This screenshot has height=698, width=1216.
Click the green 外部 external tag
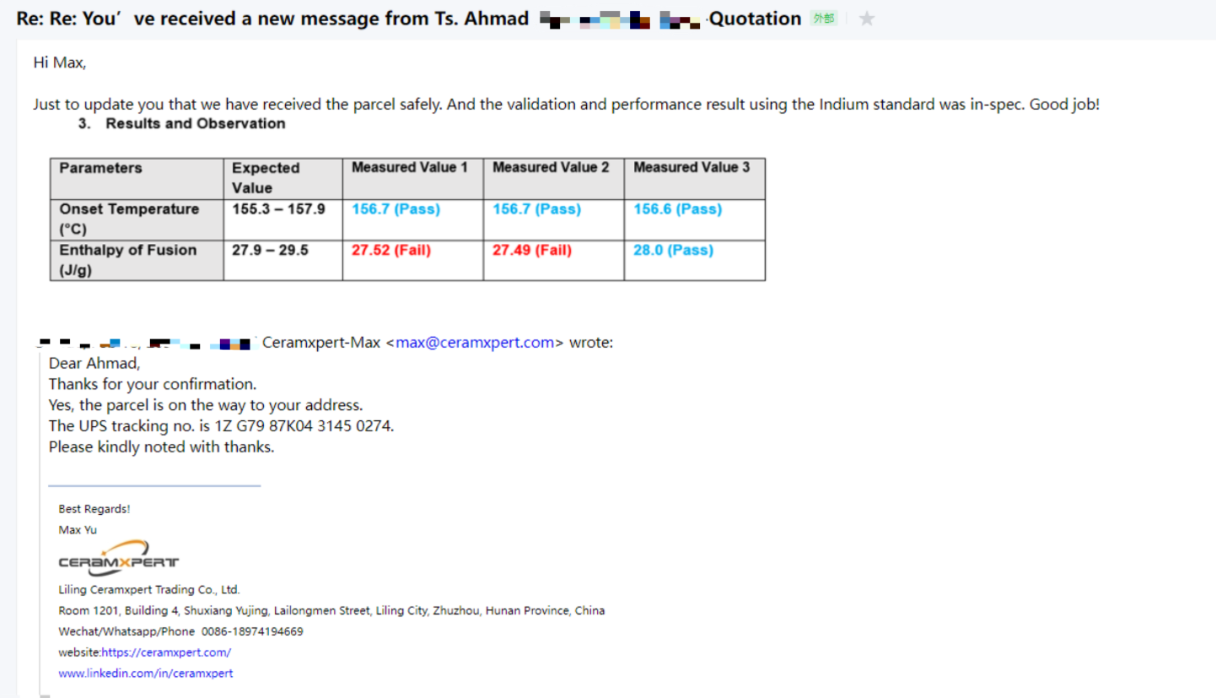825,19
